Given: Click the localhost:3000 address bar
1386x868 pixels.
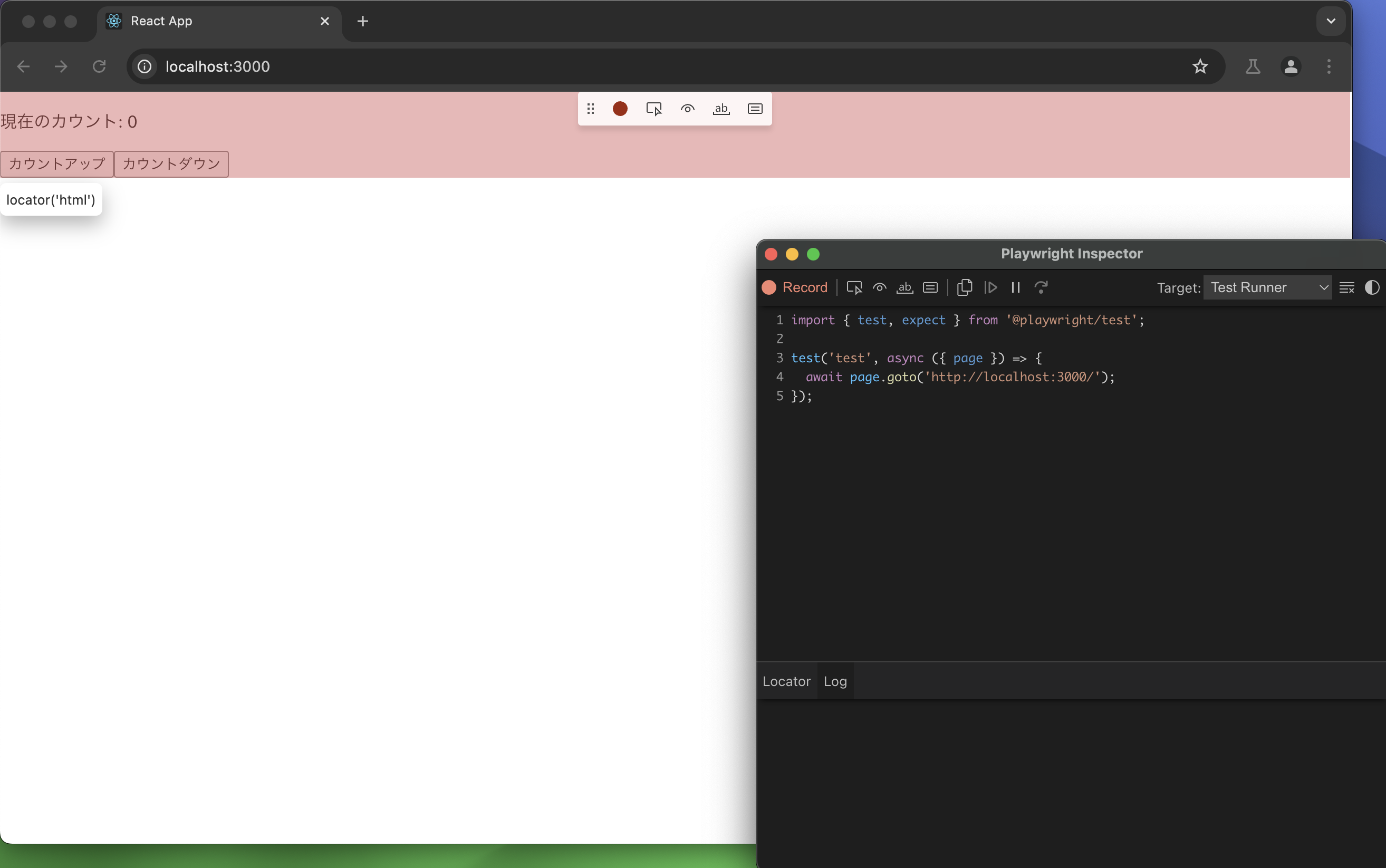Looking at the screenshot, I should (217, 66).
